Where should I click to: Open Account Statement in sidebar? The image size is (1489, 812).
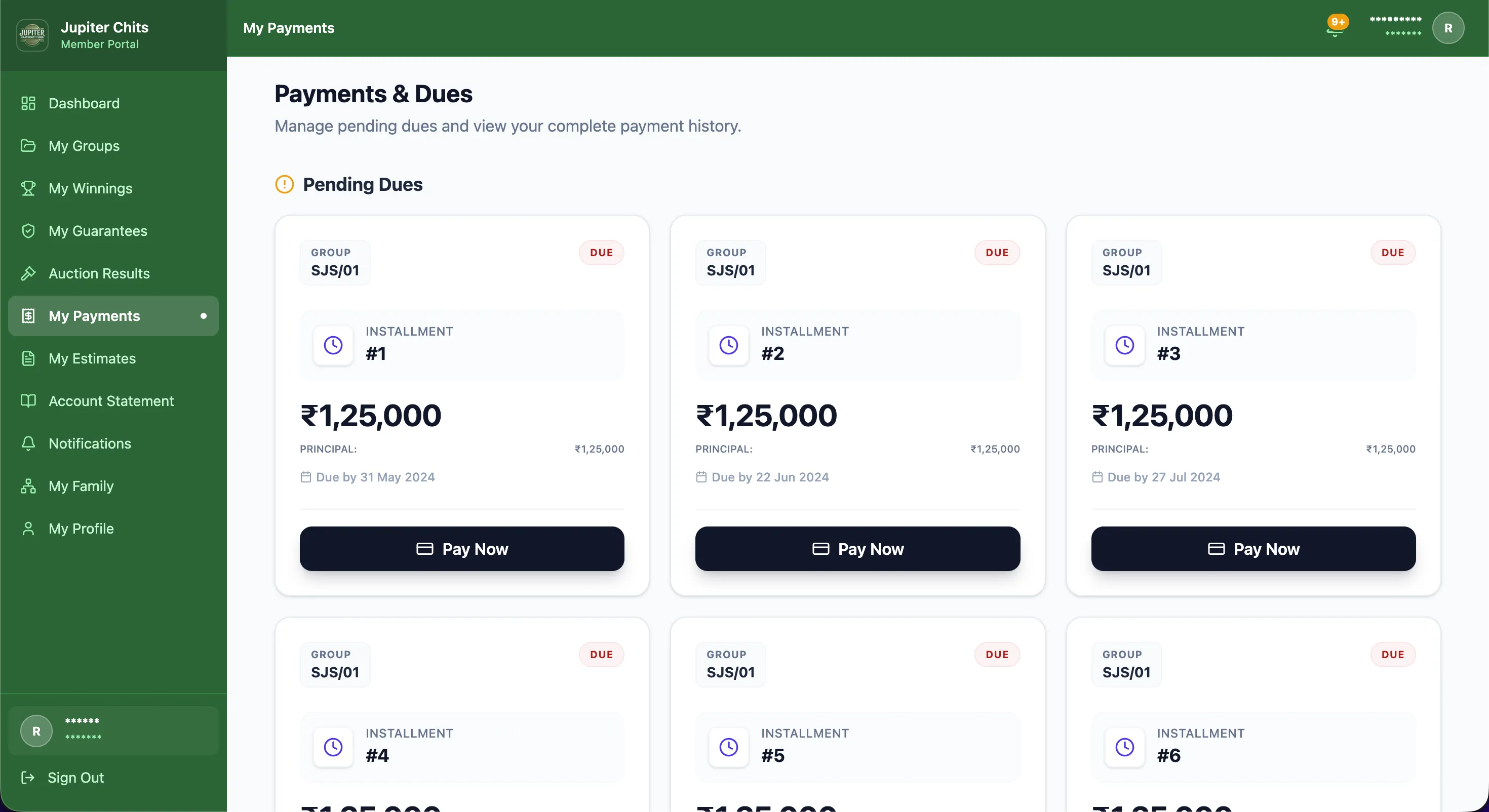click(x=111, y=401)
